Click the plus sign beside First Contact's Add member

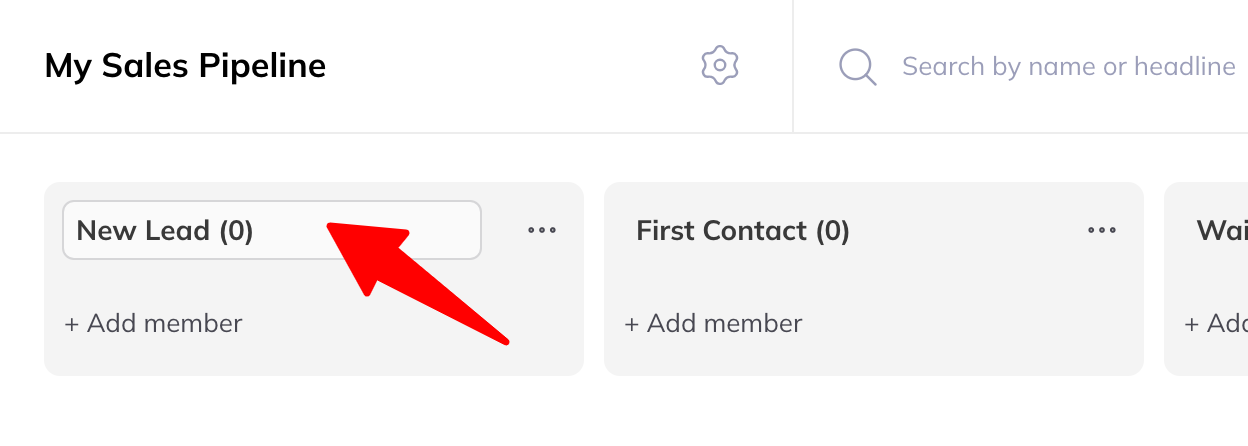pyautogui.click(x=632, y=325)
